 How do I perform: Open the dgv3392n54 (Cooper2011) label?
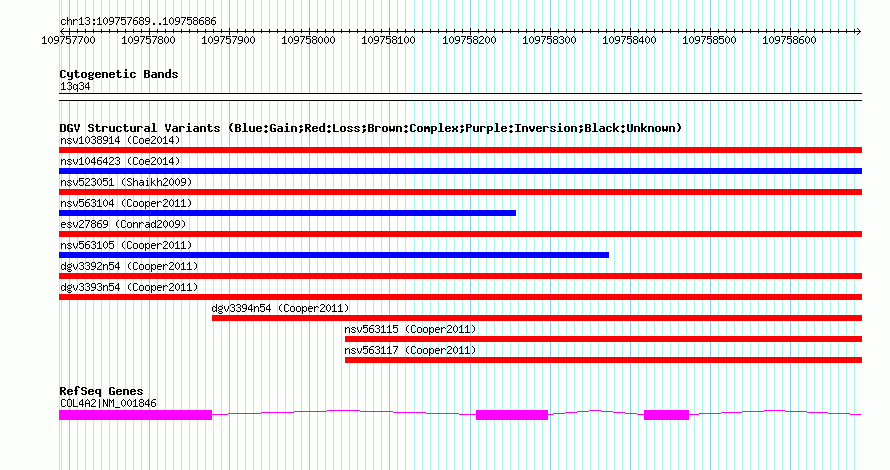pos(129,266)
